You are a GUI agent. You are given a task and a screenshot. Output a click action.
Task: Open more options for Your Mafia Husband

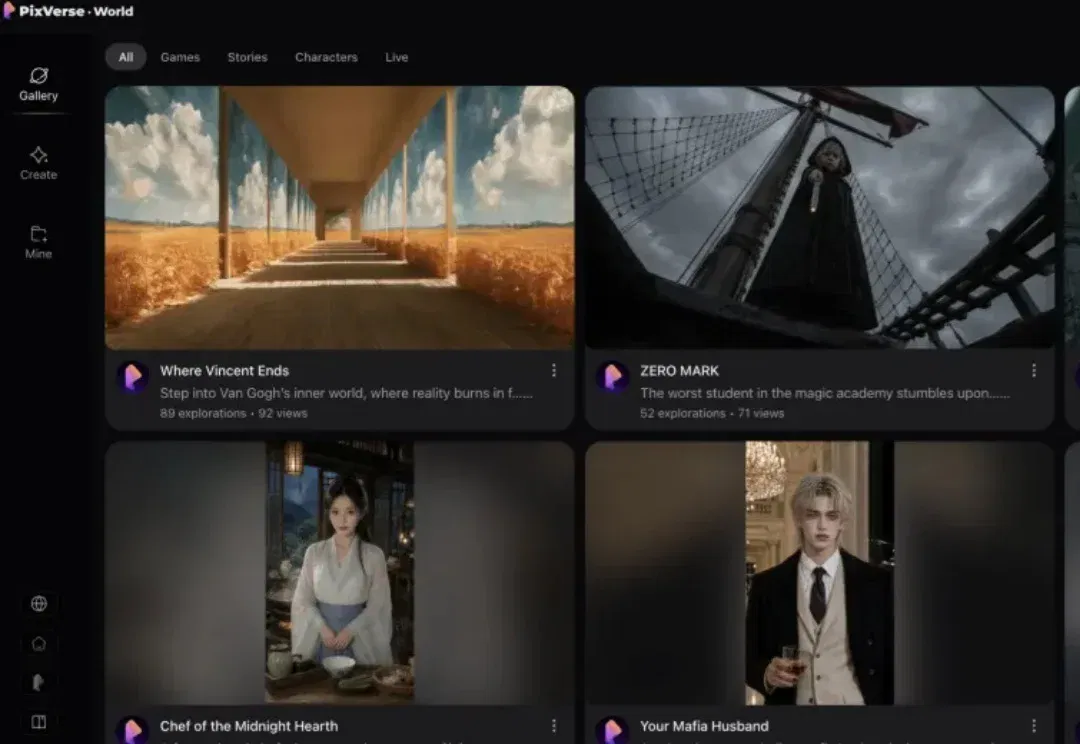point(1034,726)
